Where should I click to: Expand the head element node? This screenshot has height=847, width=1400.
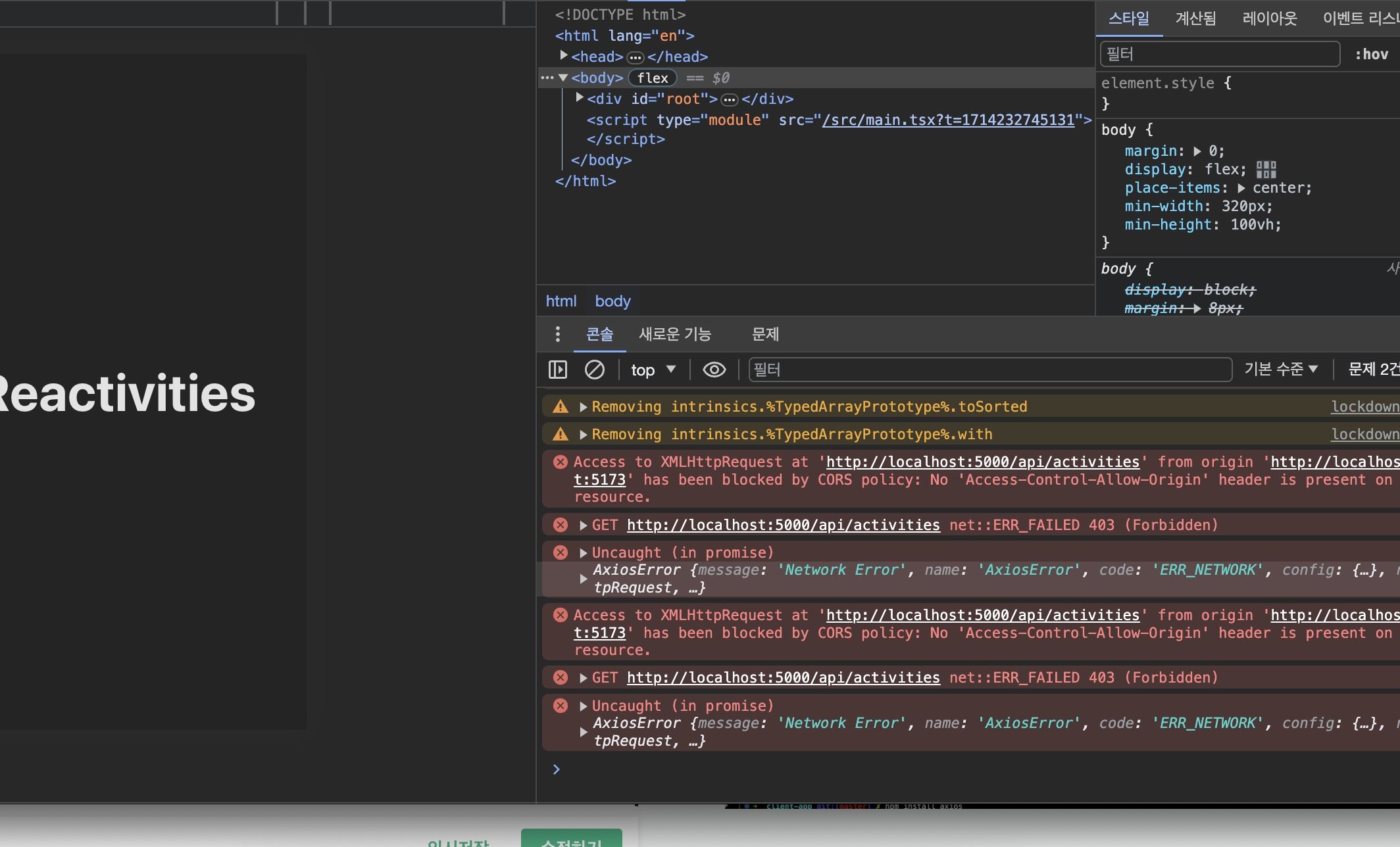[564, 56]
